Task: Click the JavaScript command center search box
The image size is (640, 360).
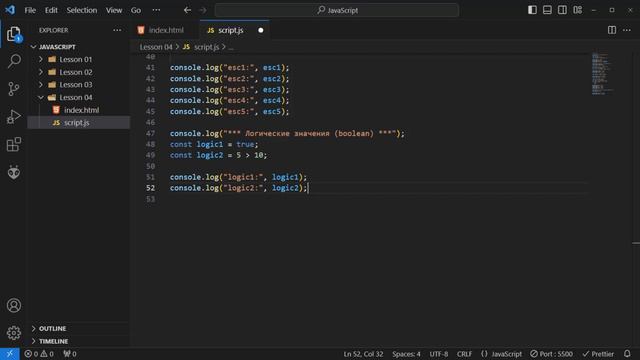Action: click(x=337, y=10)
